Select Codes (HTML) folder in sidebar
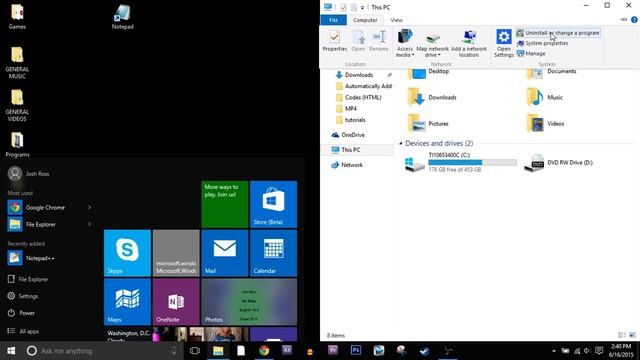 359,97
